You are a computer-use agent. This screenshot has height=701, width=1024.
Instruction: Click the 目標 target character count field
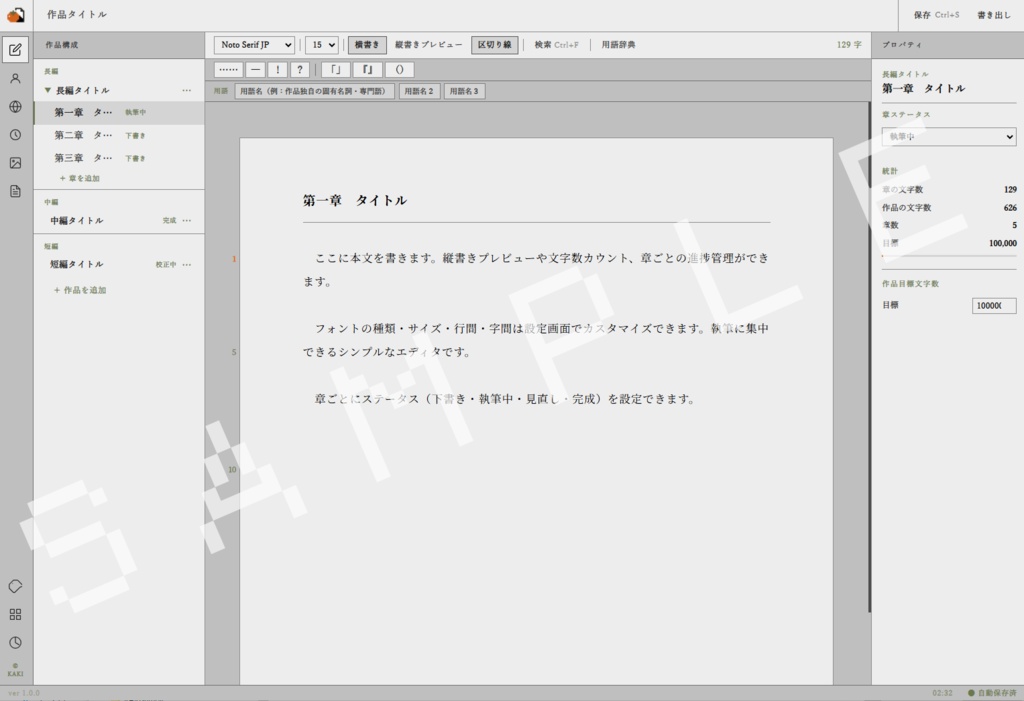[x=994, y=305]
